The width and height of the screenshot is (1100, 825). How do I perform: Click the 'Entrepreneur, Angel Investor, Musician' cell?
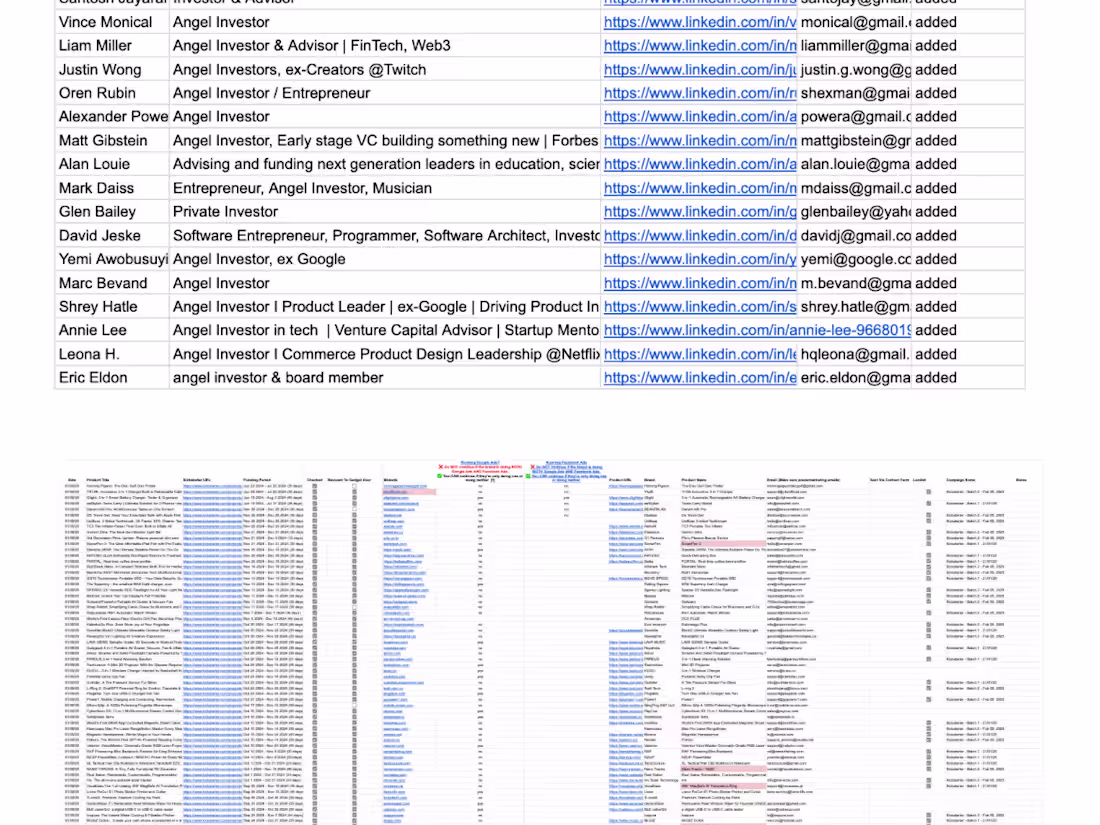(x=385, y=189)
